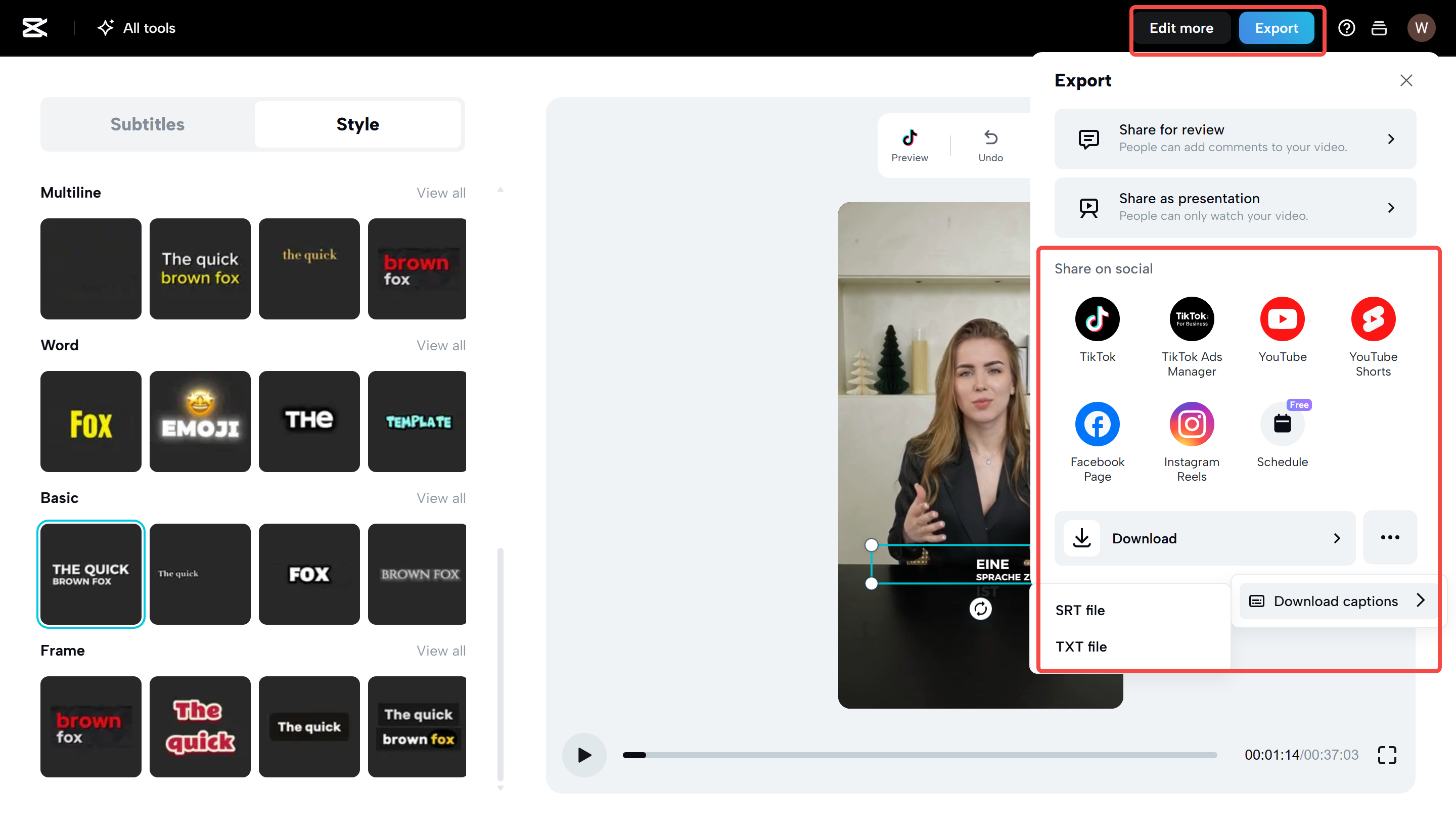Screen dimensions: 1456x834
Task: Download captions as SRT file
Action: click(1080, 610)
